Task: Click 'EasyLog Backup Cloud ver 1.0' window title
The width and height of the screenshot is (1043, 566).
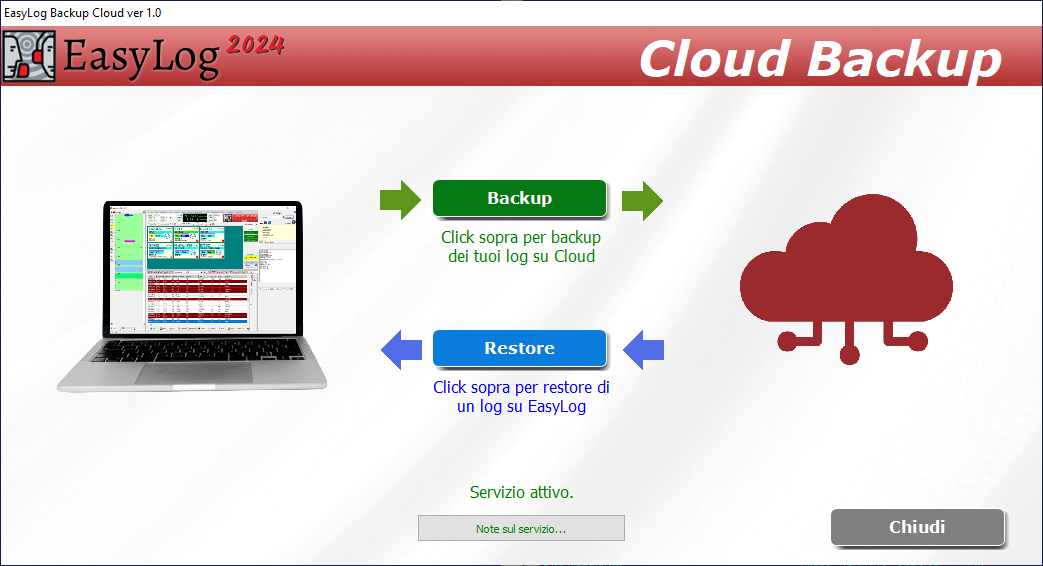Action: pos(82,13)
